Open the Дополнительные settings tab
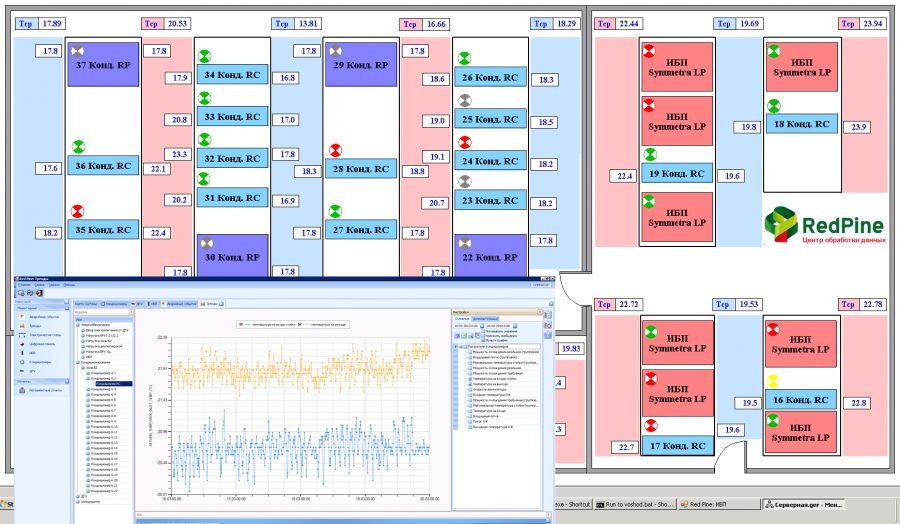 pyautogui.click(x=485, y=319)
